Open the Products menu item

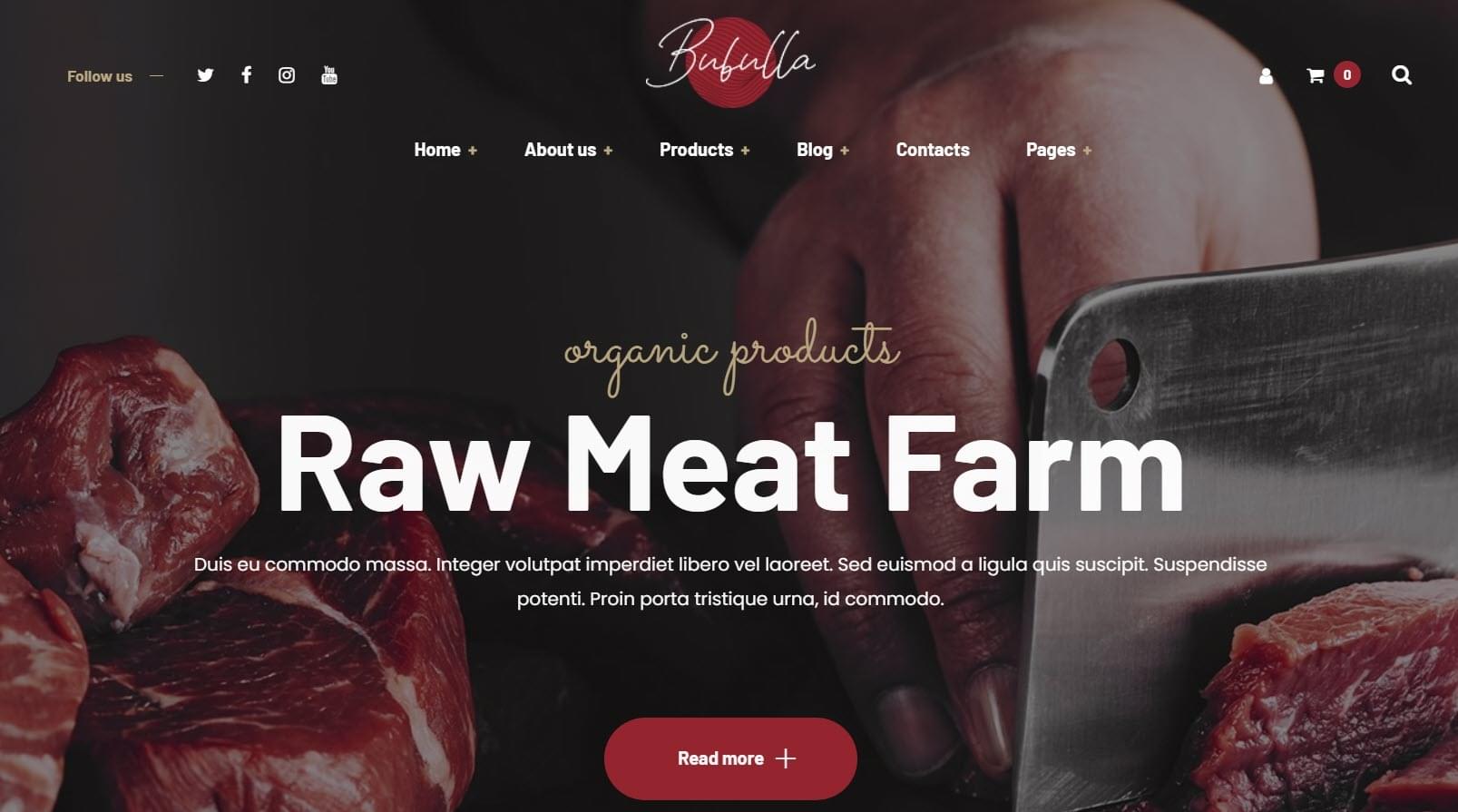pyautogui.click(x=696, y=150)
